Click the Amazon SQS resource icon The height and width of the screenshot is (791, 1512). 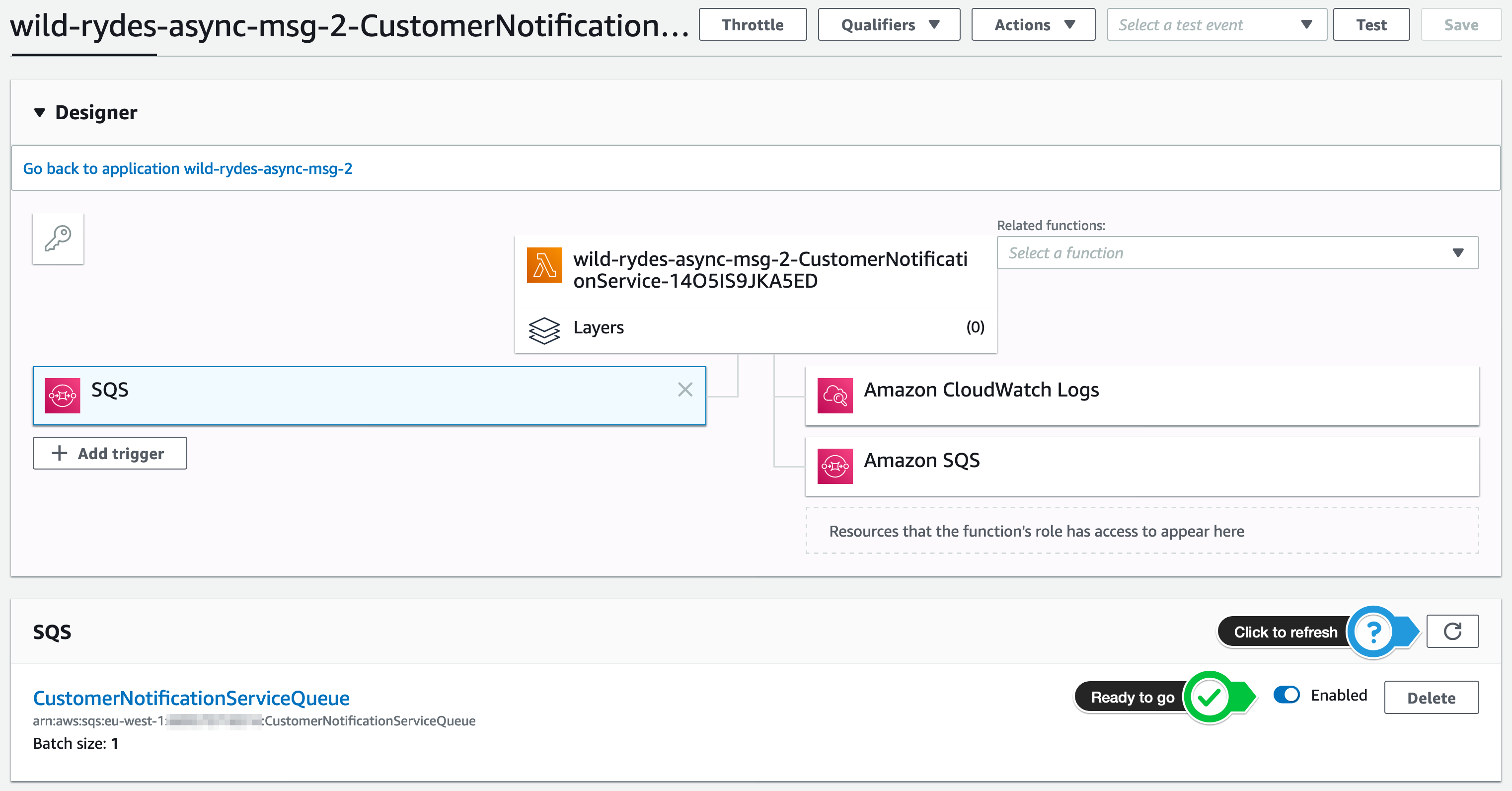point(834,466)
